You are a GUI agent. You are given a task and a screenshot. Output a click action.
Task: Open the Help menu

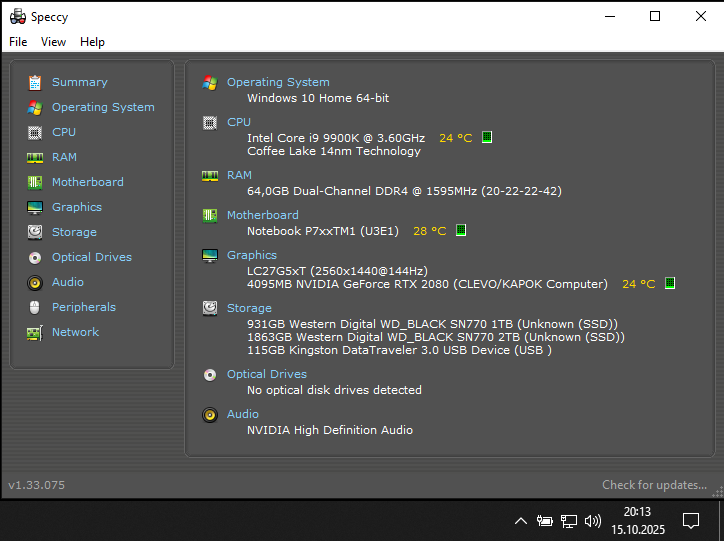92,42
